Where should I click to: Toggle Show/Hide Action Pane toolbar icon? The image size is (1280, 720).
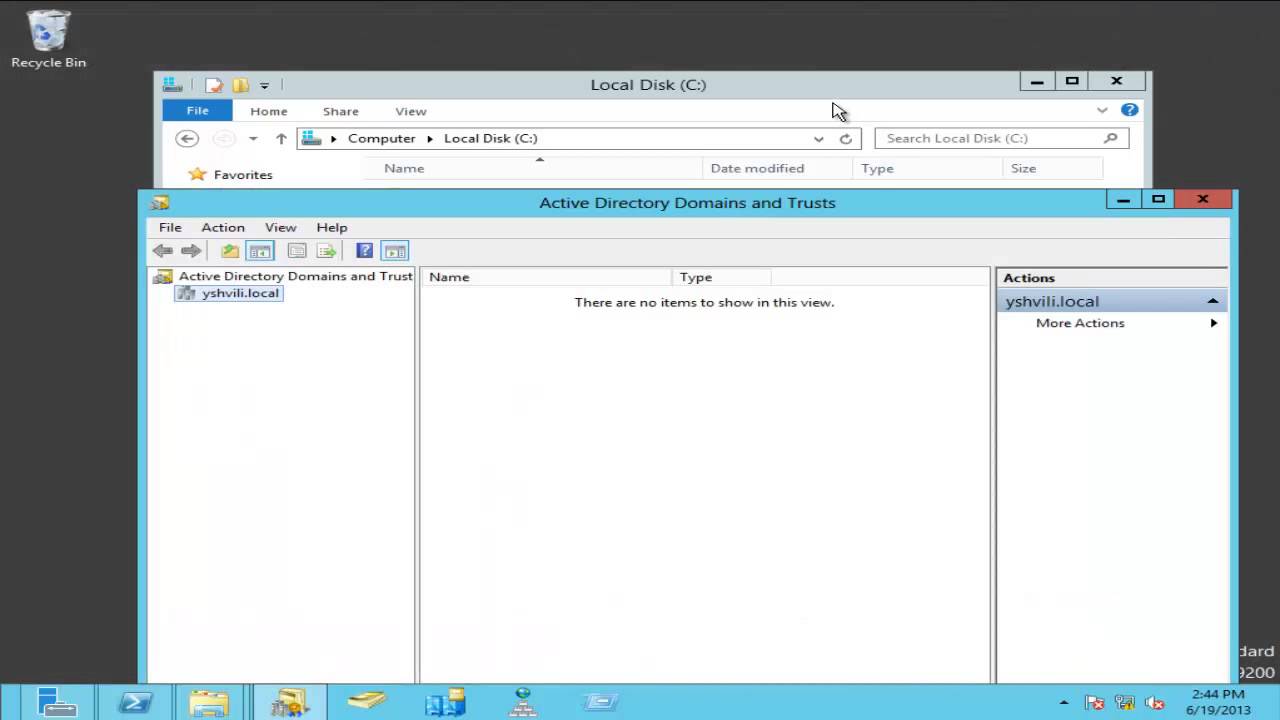[395, 251]
